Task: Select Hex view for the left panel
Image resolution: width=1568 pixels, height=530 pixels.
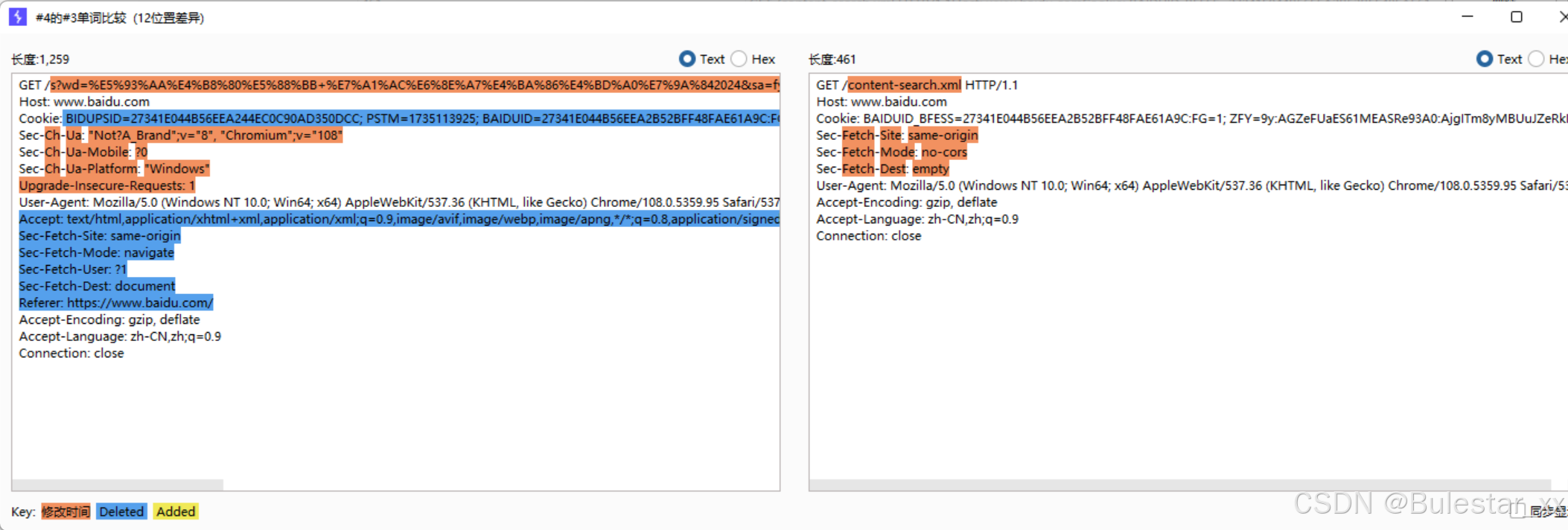Action: click(x=739, y=59)
